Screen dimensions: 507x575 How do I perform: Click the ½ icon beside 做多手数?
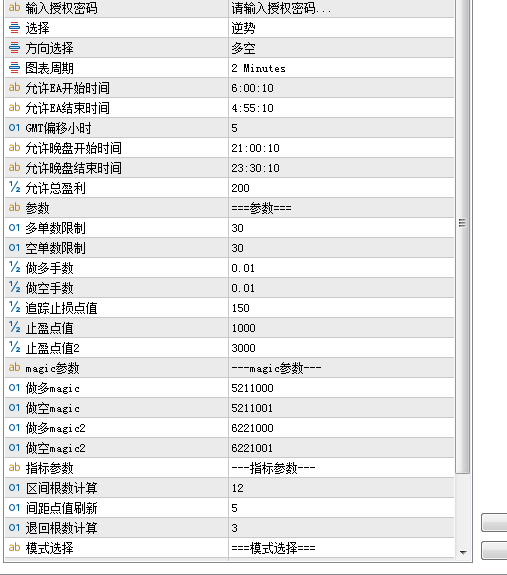(14, 268)
